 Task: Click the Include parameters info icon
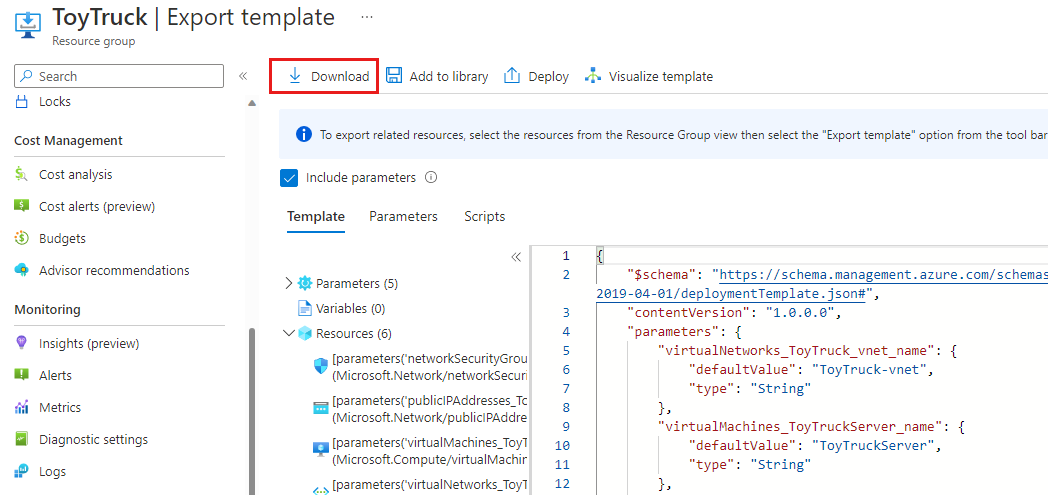431,178
